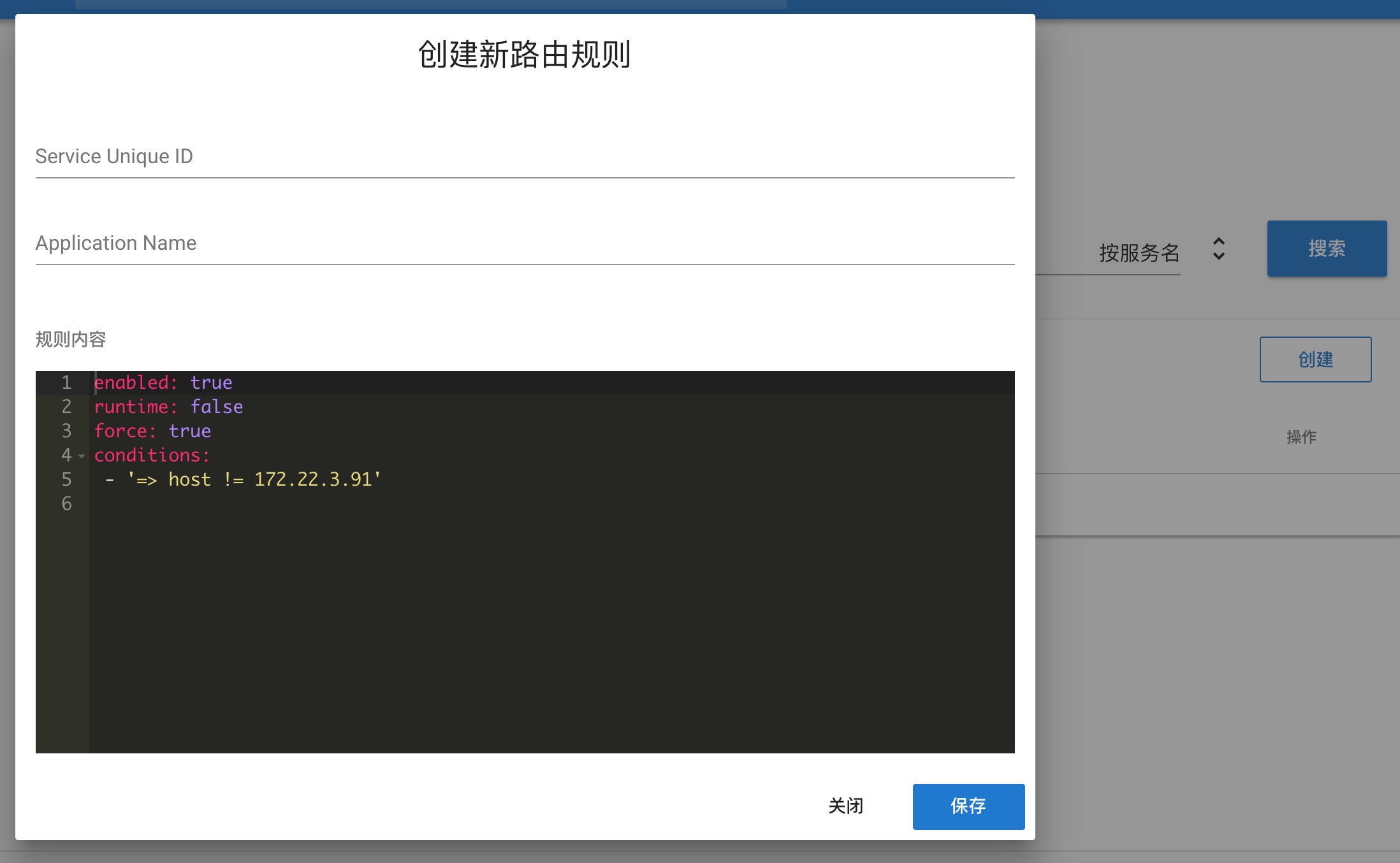
Task: Focus the Application Name input
Action: pos(524,243)
